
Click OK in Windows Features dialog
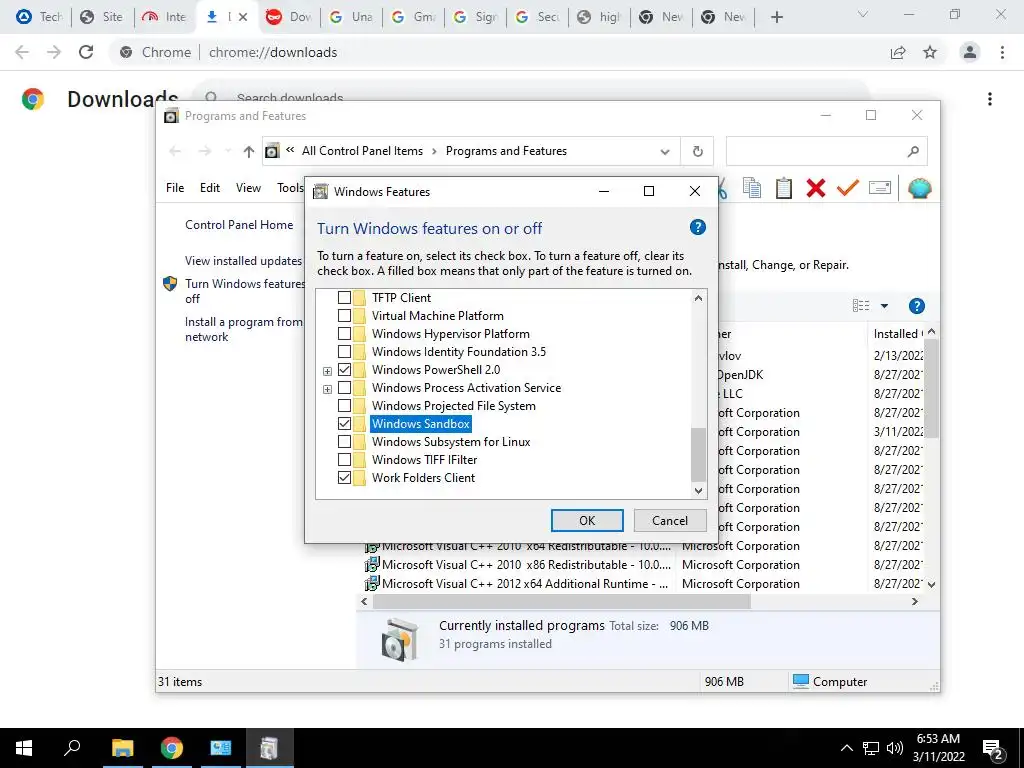(x=587, y=520)
